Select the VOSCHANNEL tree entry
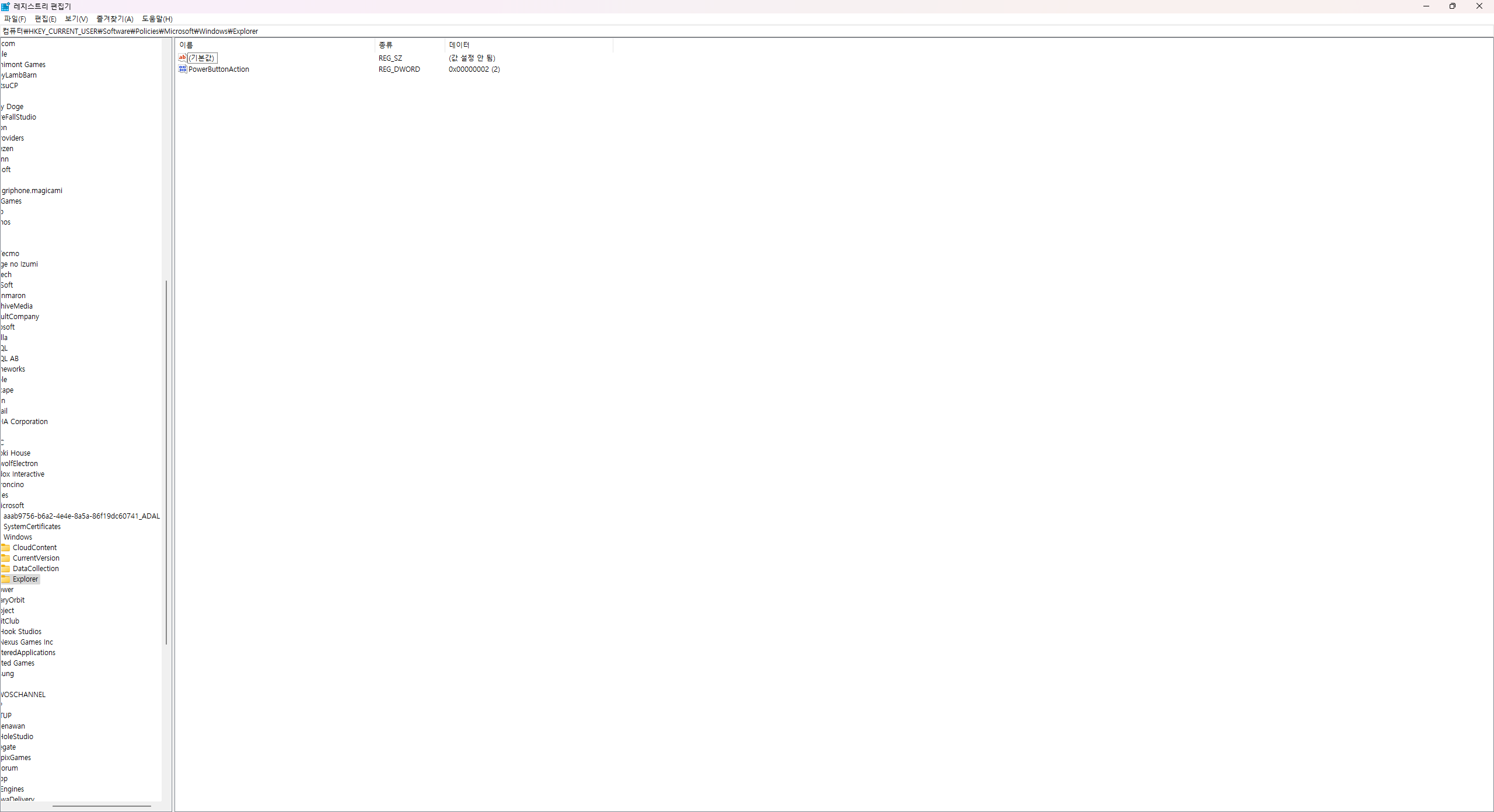 click(23, 694)
